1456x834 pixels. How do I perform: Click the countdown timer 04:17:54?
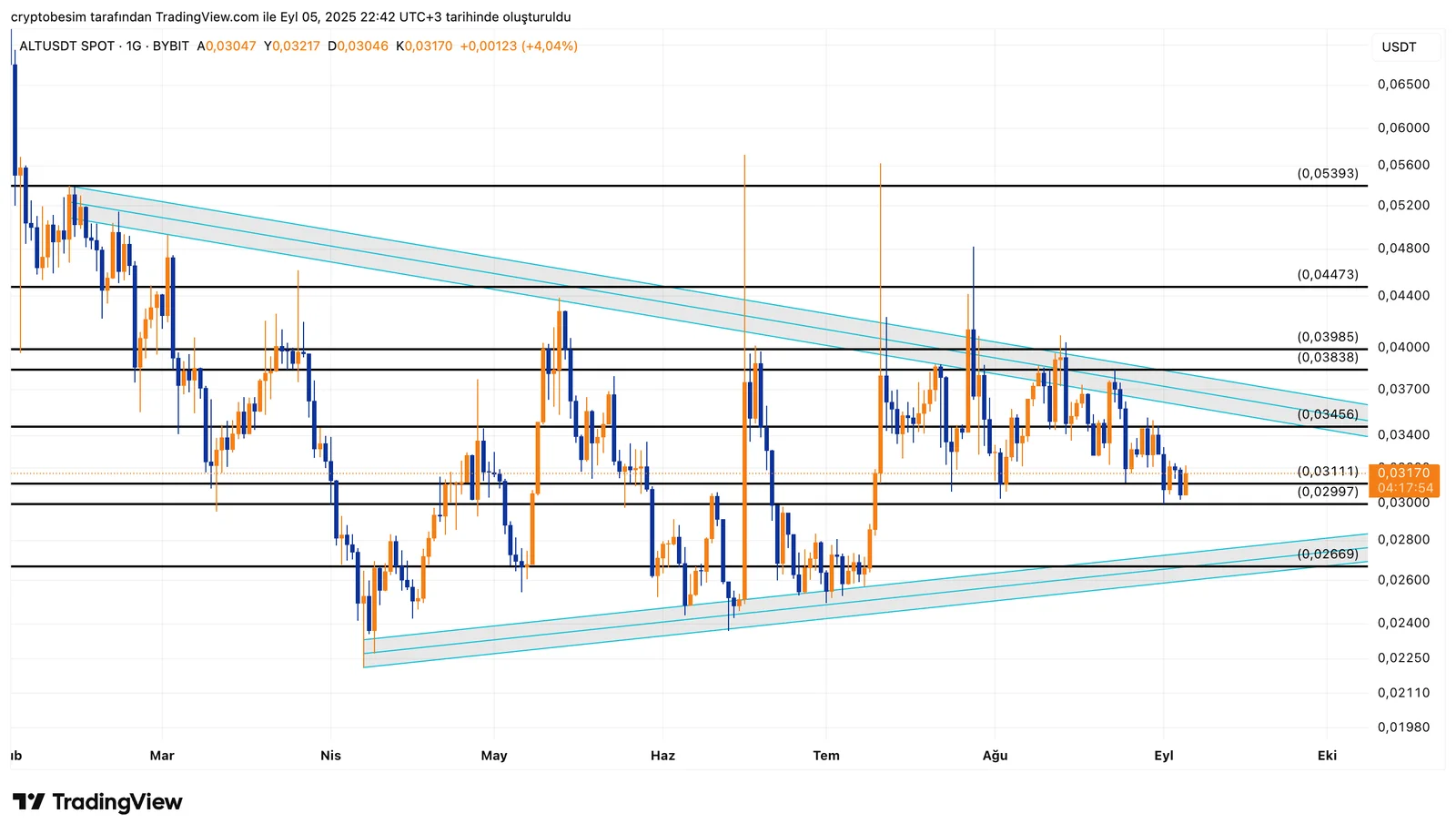tap(1405, 488)
